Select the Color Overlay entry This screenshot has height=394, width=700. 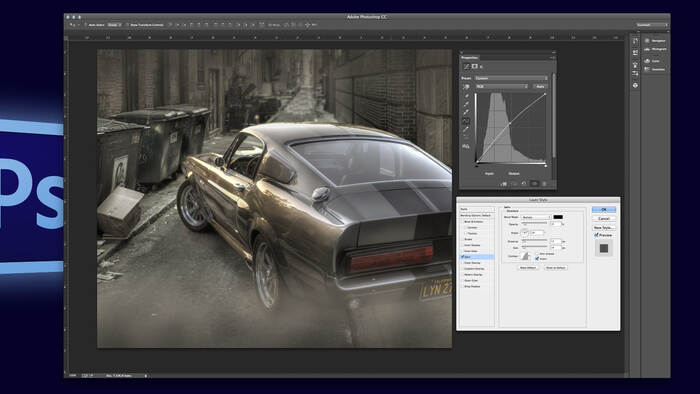pos(472,263)
